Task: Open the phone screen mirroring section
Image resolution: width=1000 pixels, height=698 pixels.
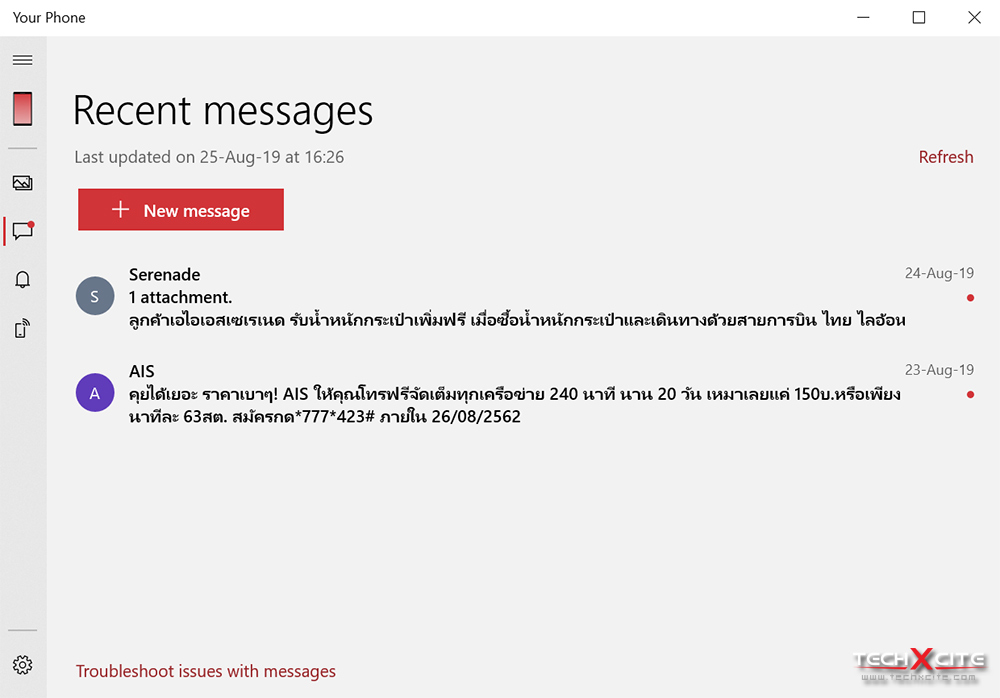Action: point(22,328)
